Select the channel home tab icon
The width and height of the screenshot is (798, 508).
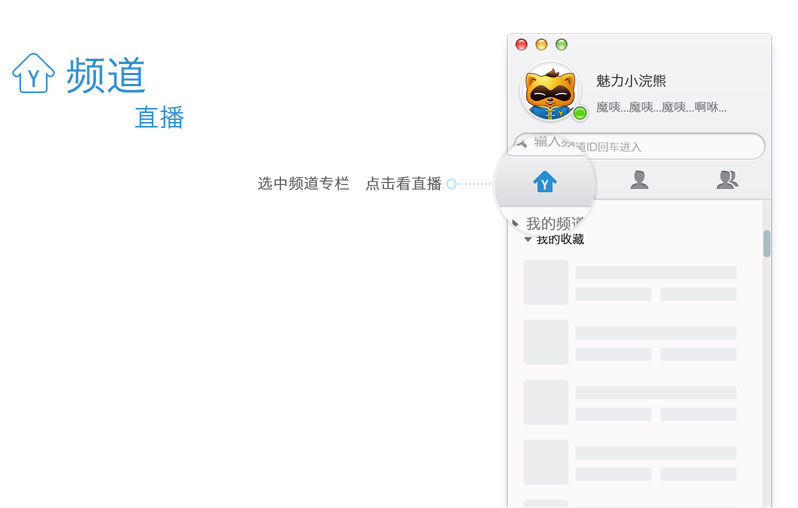[545, 181]
